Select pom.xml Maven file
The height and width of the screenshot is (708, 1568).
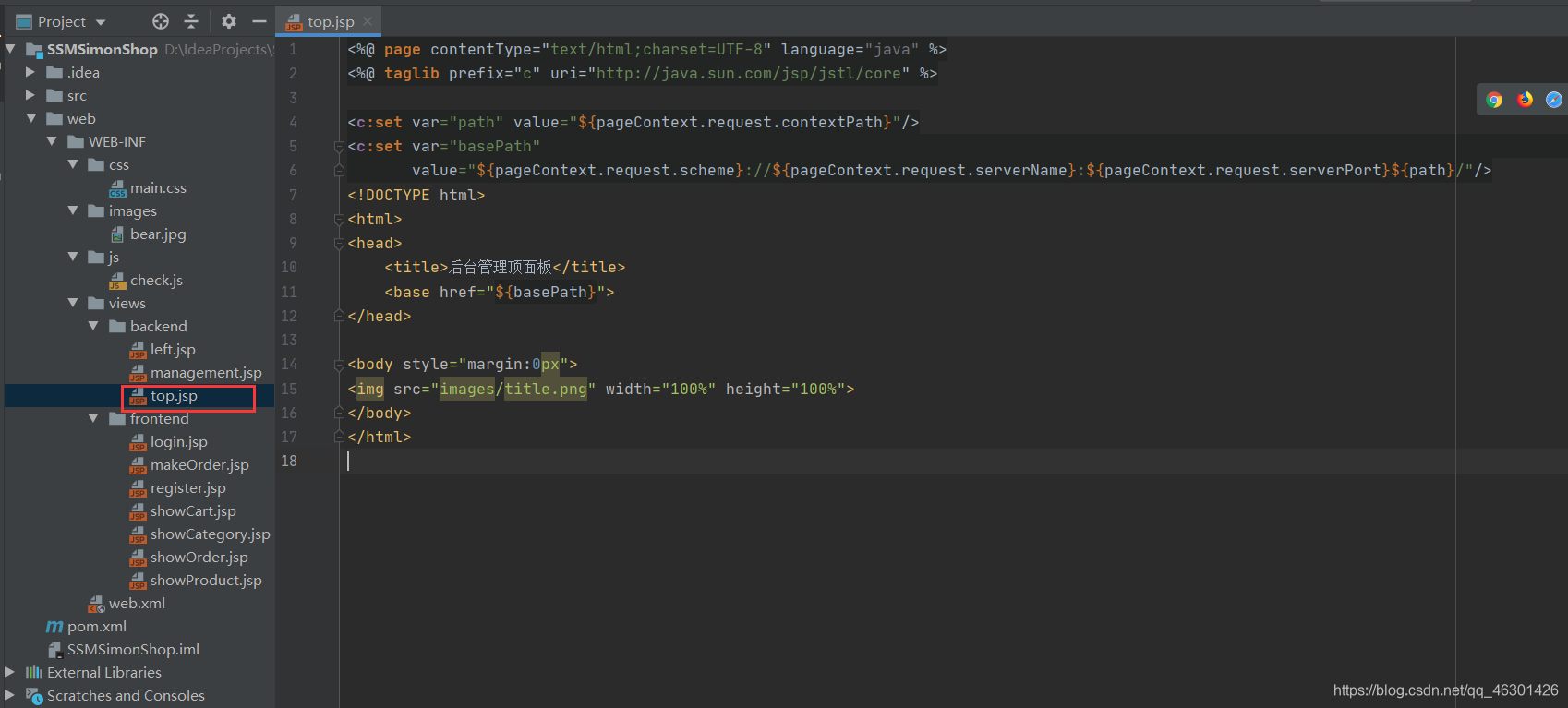[x=87, y=626]
